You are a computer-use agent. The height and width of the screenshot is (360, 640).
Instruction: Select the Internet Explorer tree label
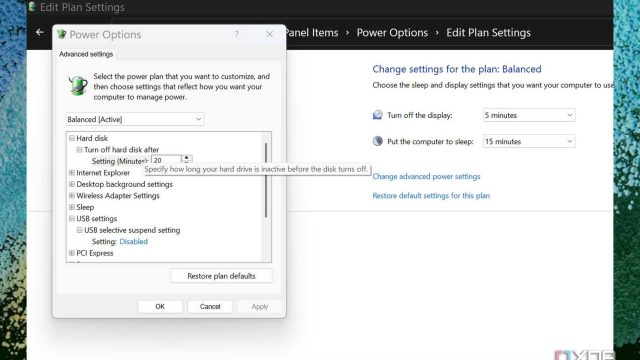[103, 173]
